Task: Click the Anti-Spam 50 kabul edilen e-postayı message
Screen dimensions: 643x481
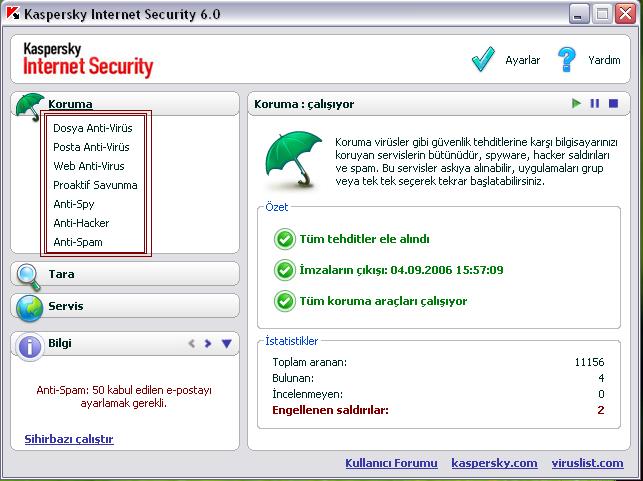Action: coord(124,397)
